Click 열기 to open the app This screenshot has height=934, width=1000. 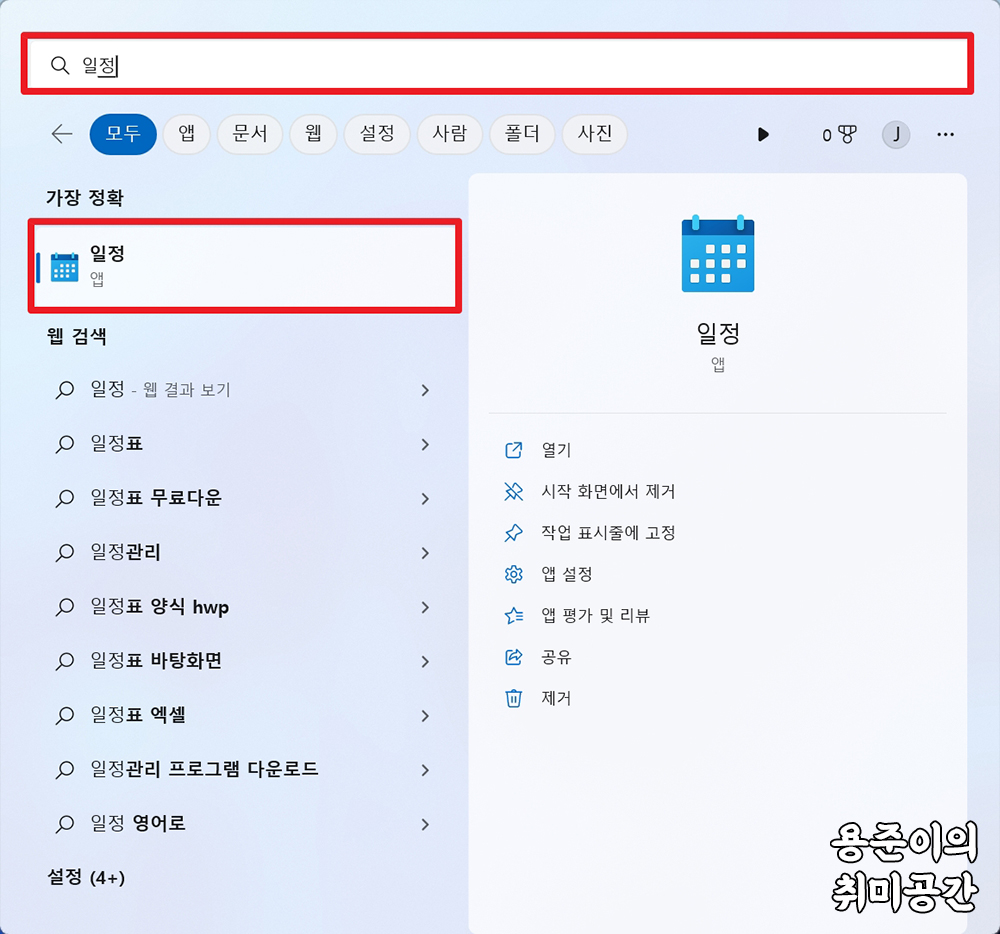[x=556, y=450]
